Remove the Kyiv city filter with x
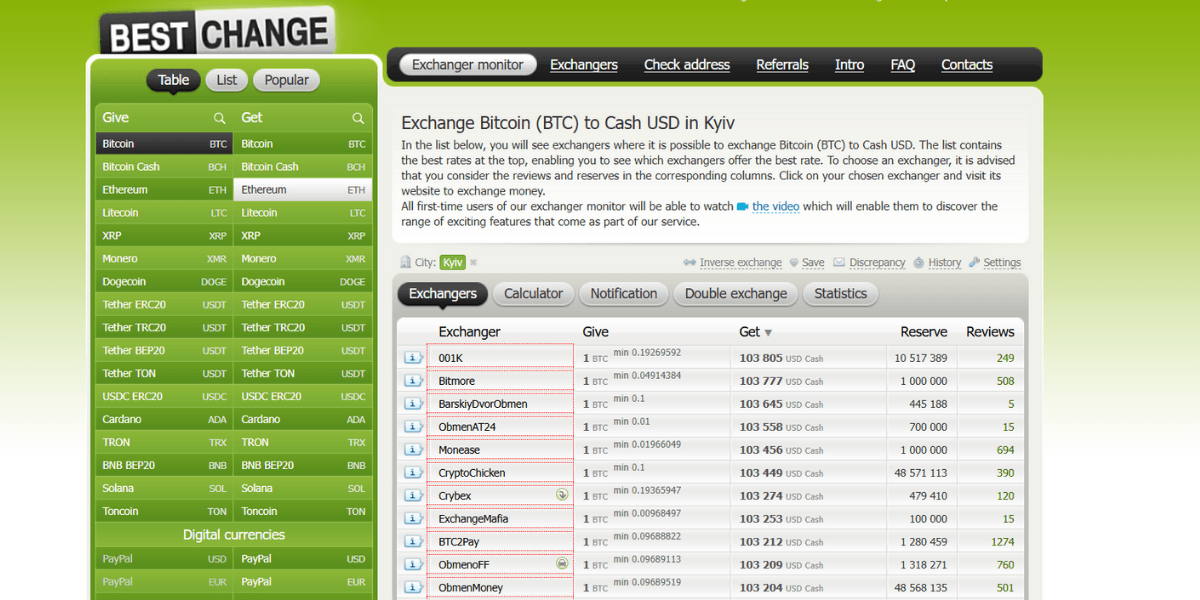The width and height of the screenshot is (1200, 600). [474, 263]
